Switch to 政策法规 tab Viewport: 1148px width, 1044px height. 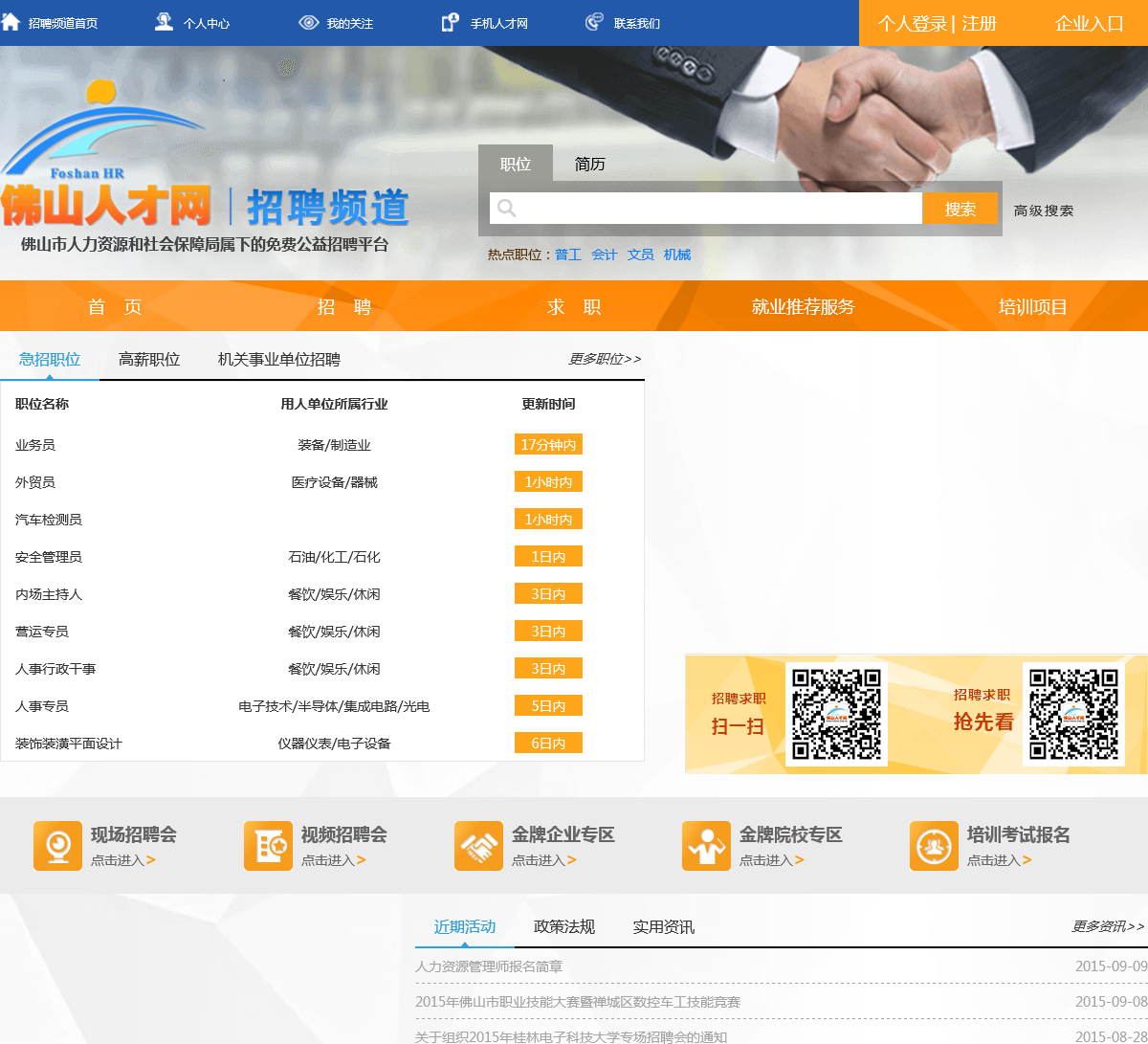tap(564, 926)
